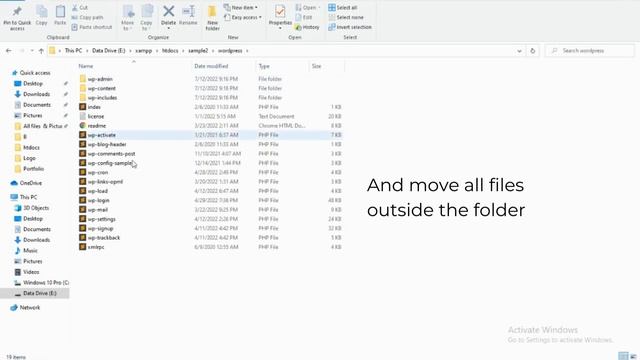
Task: Click xampp breadcrumb in address bar
Action: (x=144, y=51)
